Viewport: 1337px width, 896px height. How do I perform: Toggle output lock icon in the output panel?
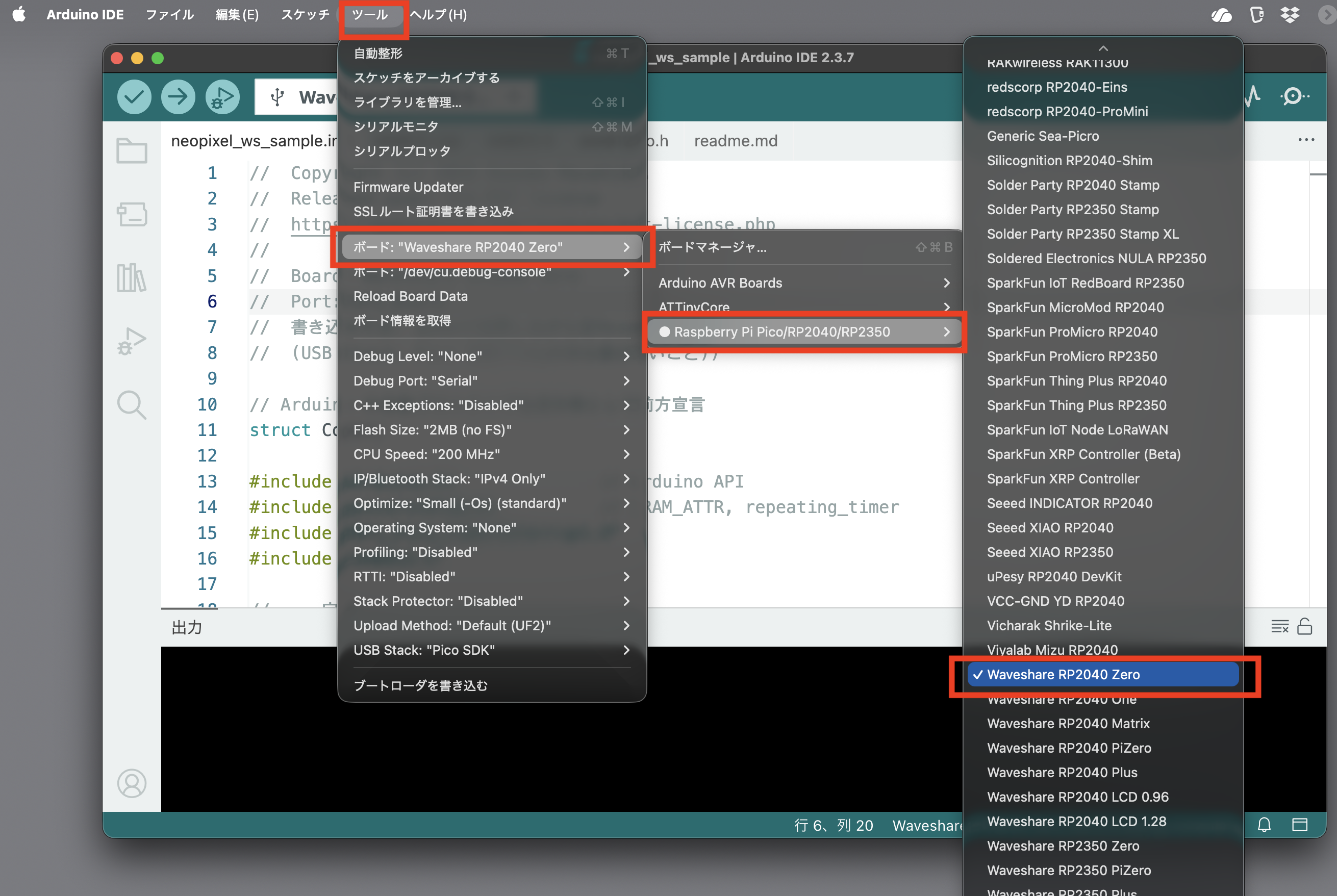(1304, 626)
